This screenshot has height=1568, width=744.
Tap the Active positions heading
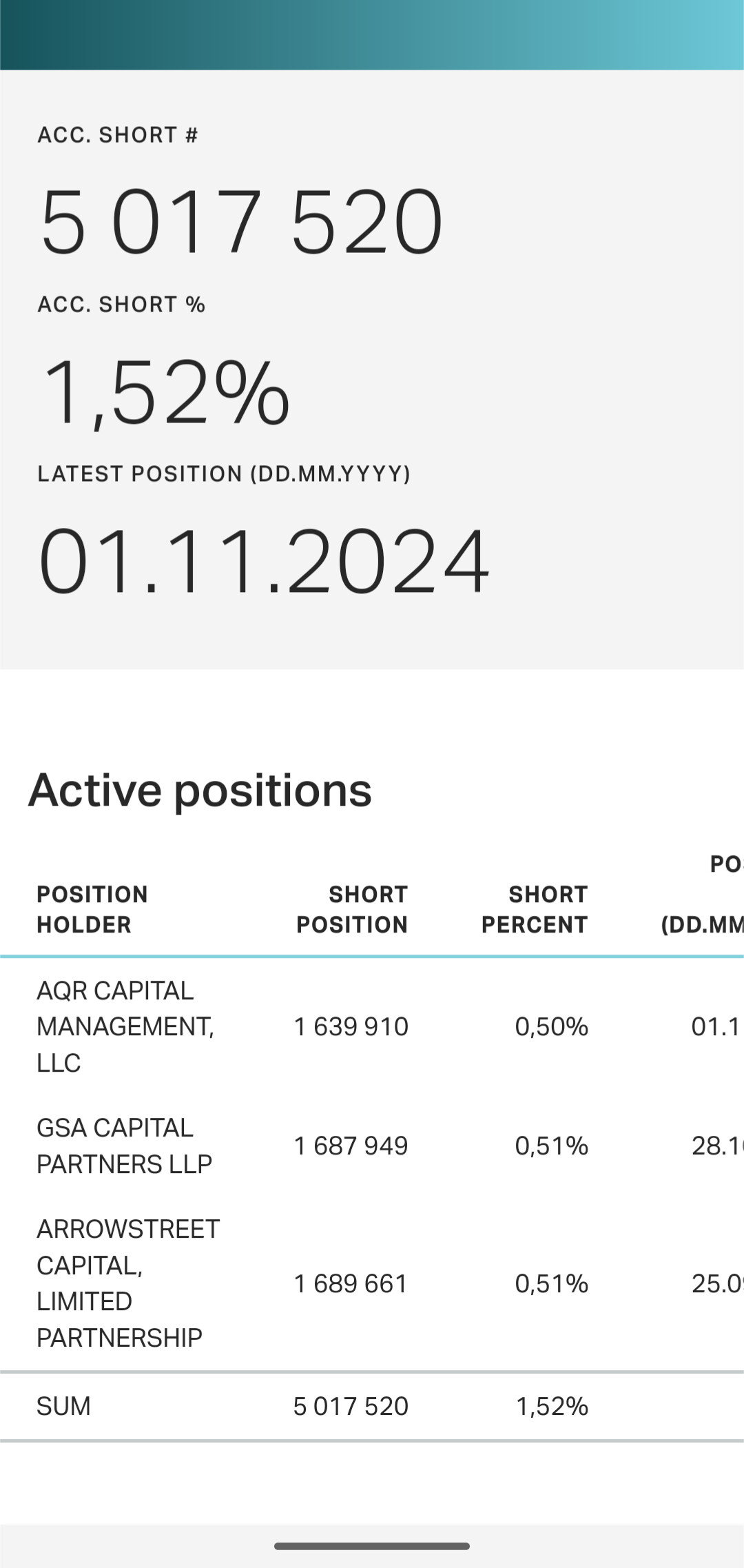point(200,790)
